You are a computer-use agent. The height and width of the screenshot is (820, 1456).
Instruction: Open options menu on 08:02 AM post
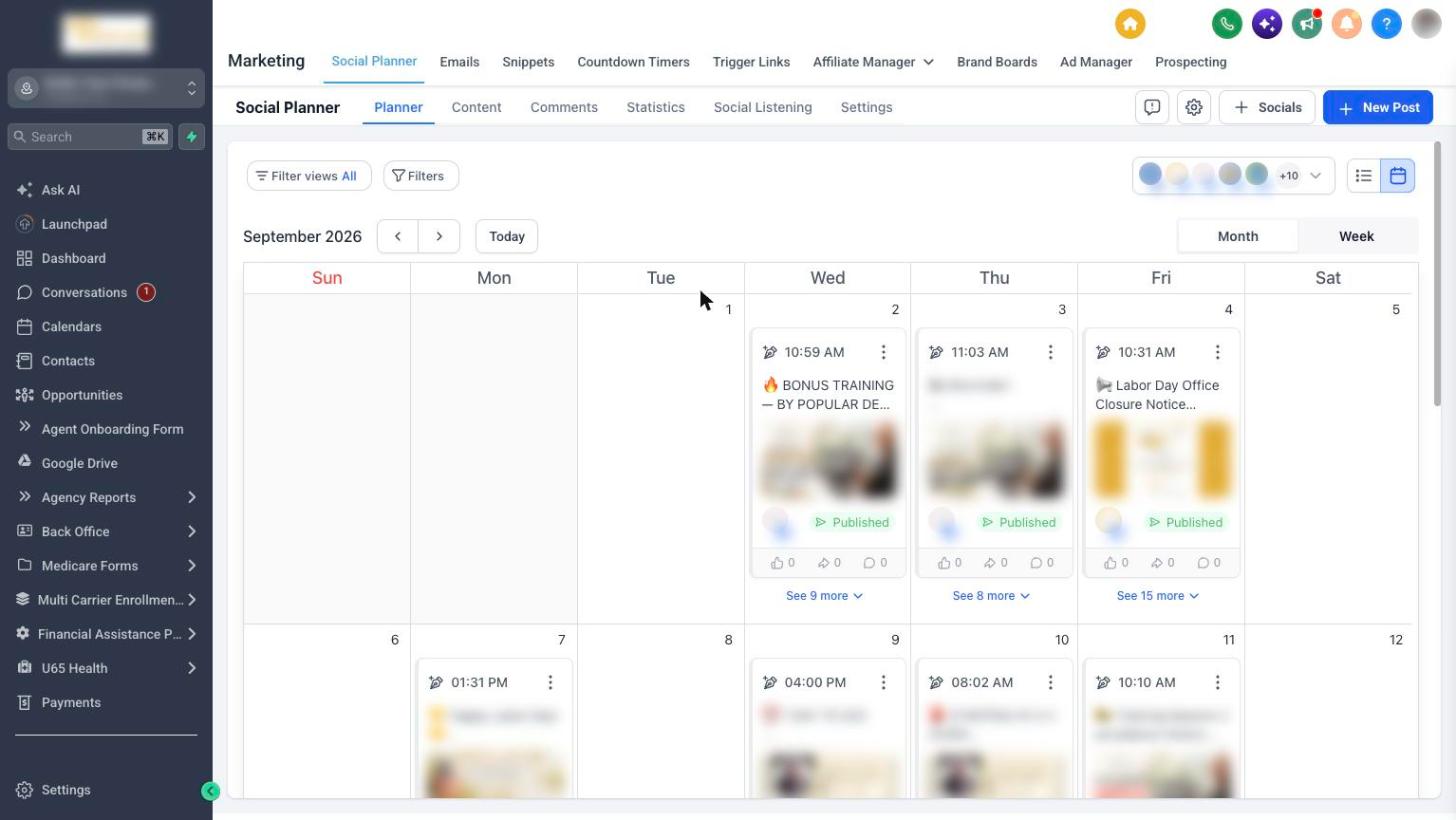[1050, 682]
